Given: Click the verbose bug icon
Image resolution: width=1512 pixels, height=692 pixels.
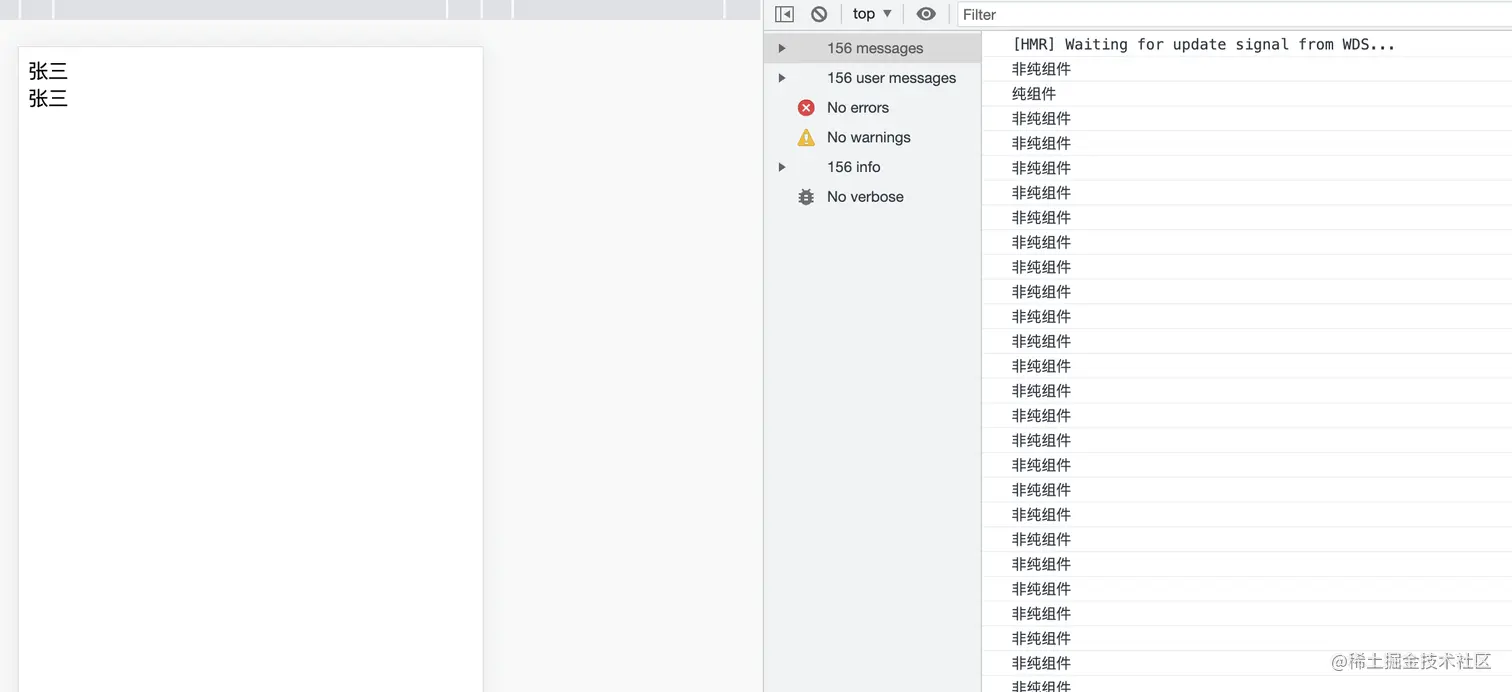Looking at the screenshot, I should (x=806, y=197).
